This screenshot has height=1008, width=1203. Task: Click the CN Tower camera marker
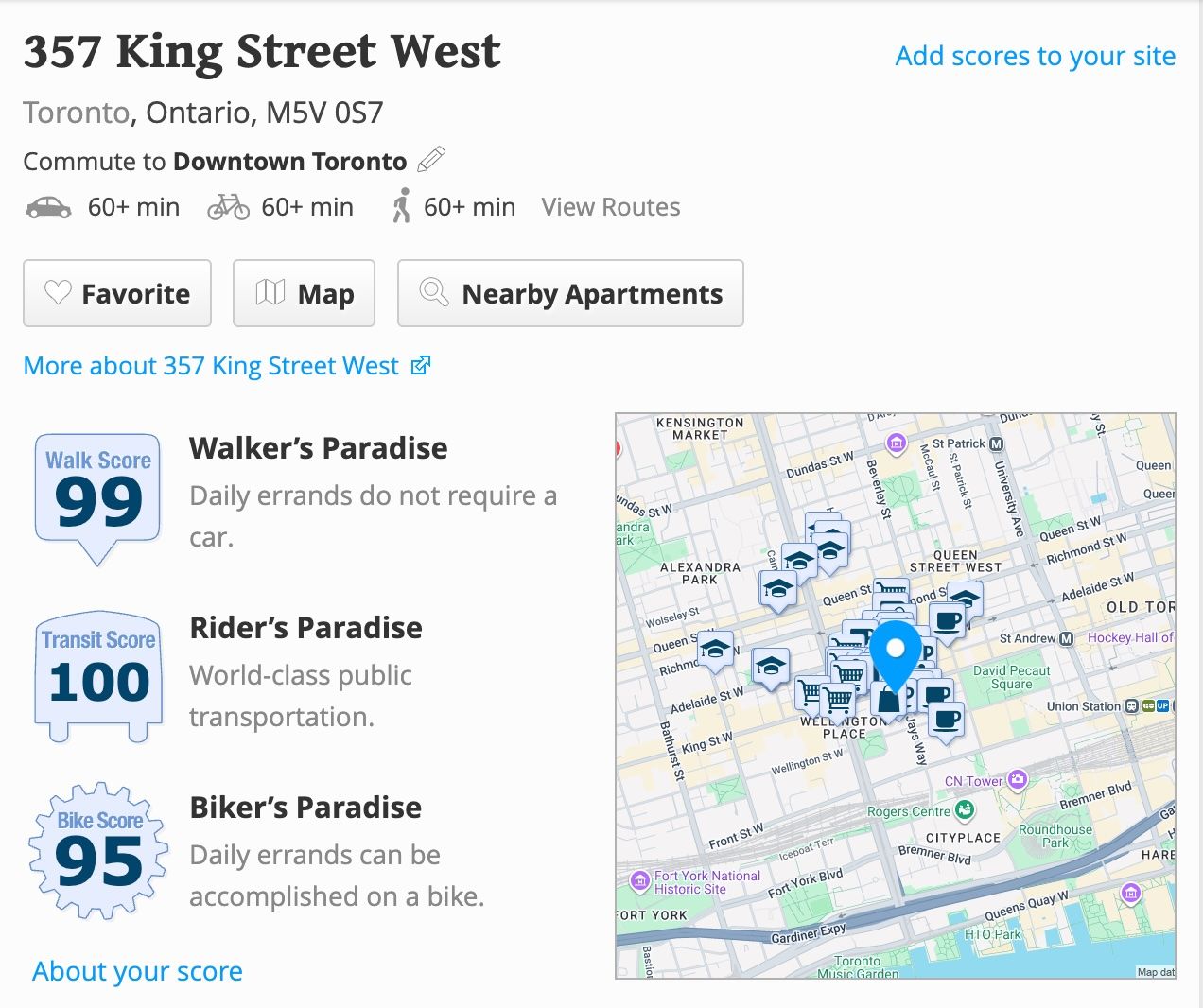[1018, 779]
